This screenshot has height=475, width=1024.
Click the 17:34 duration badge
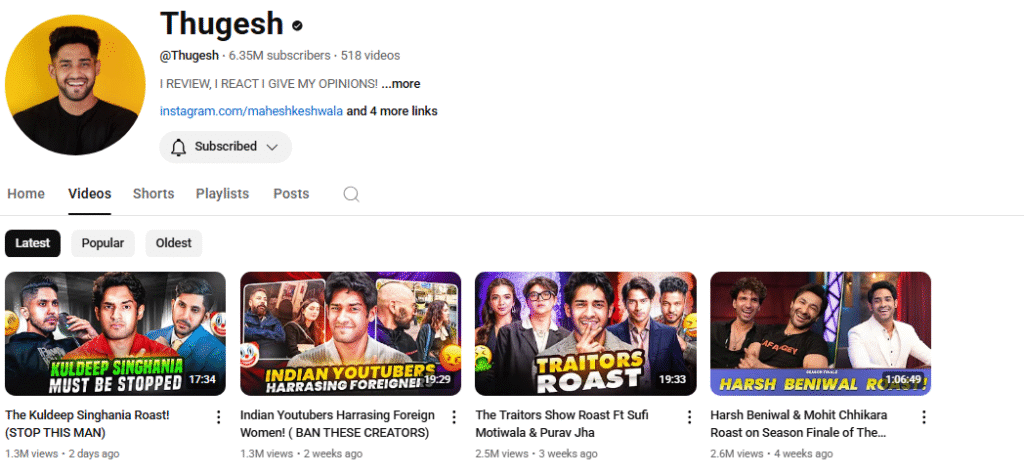pyautogui.click(x=202, y=379)
